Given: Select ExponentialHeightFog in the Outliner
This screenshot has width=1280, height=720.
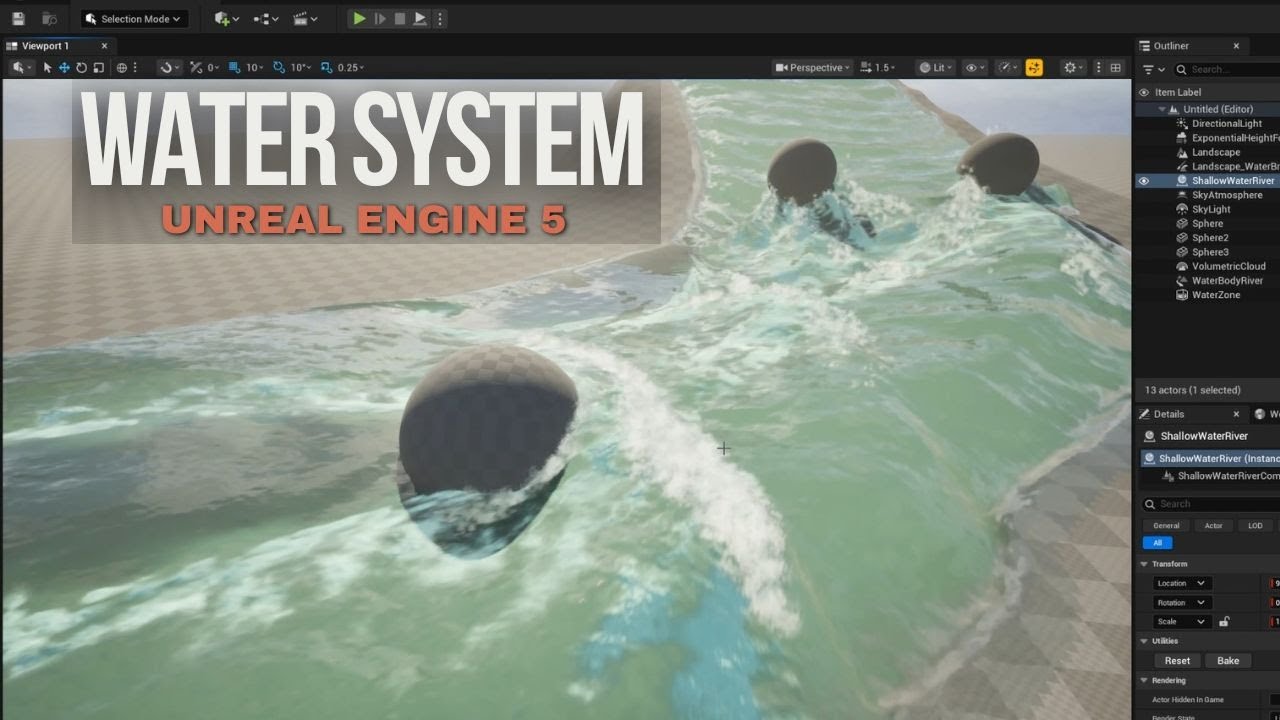Looking at the screenshot, I should [1235, 138].
